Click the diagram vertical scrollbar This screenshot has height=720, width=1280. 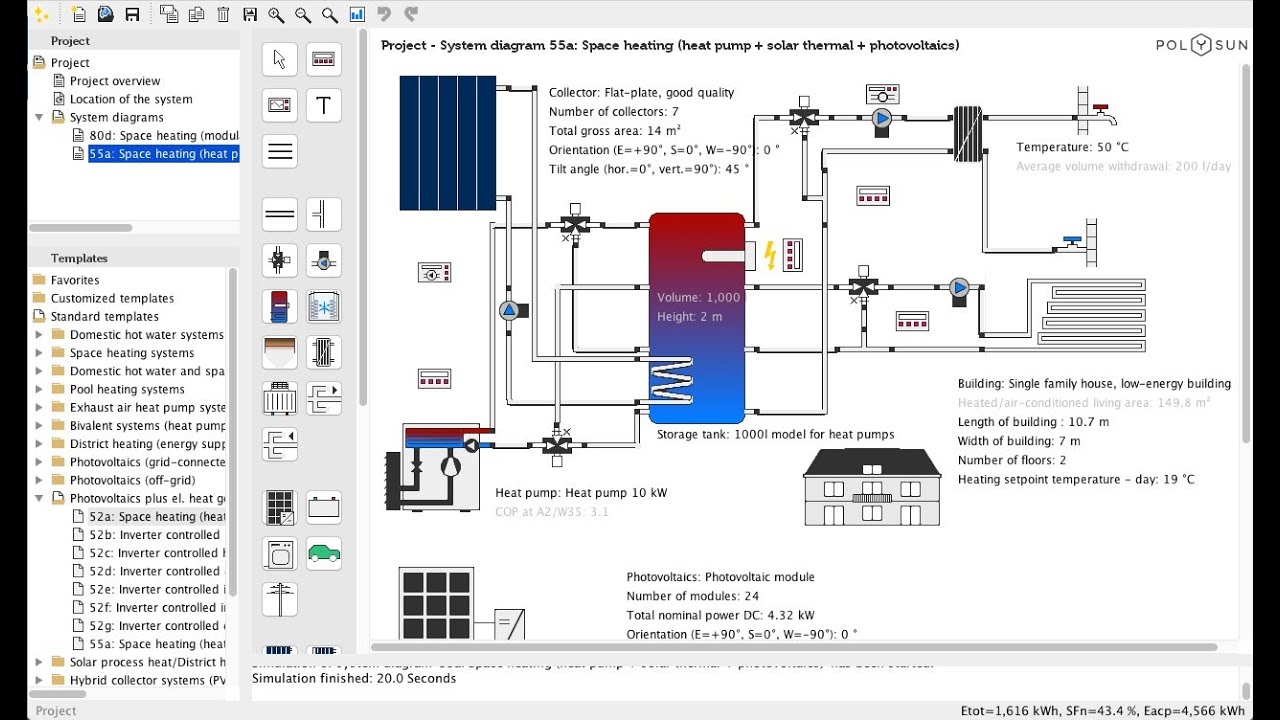tap(1246, 254)
